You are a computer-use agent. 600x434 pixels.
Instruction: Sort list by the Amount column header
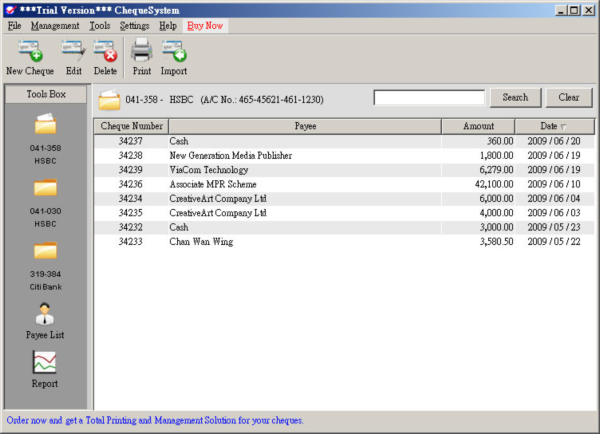[478, 126]
